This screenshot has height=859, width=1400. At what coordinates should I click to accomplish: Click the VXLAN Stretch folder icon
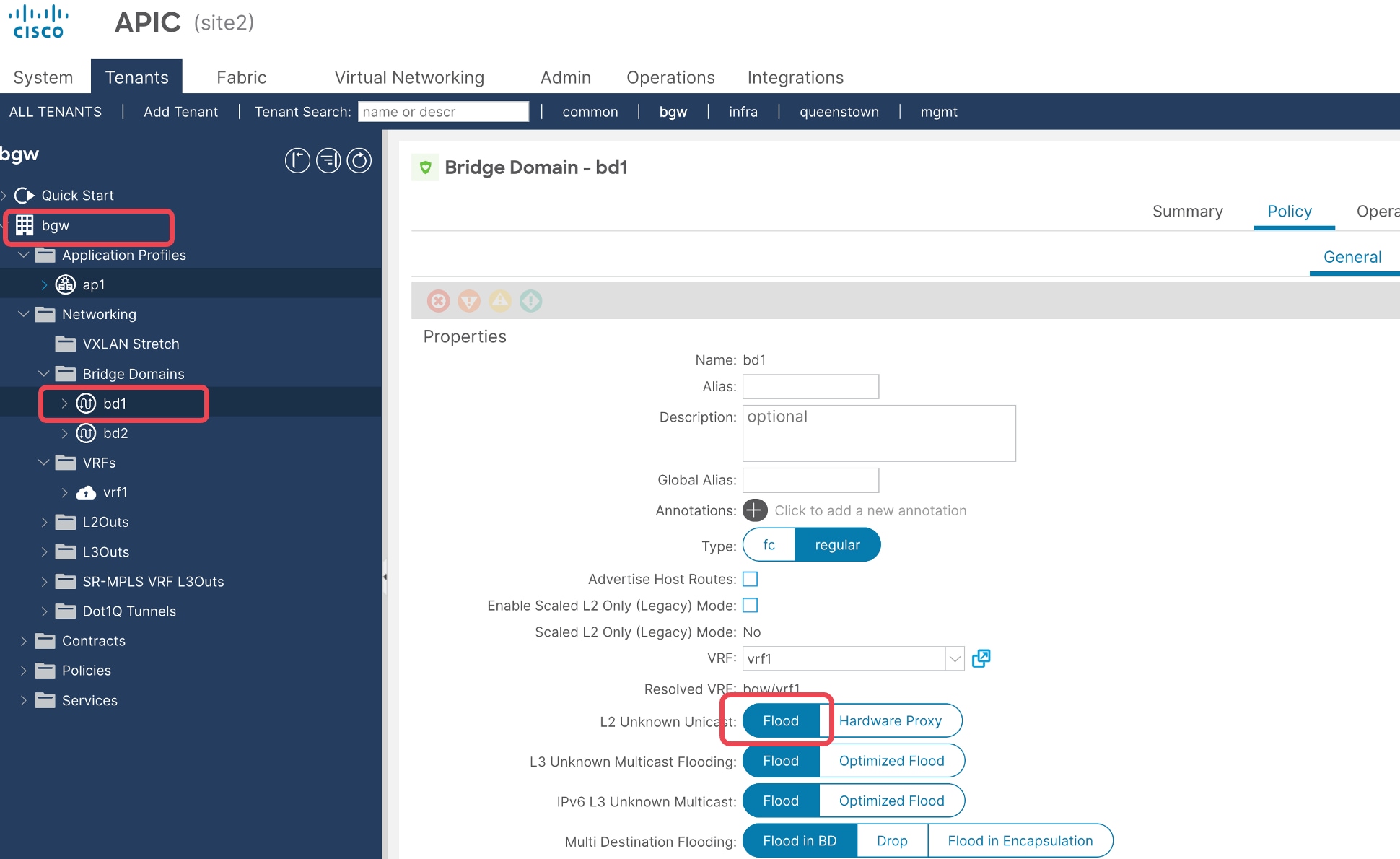[x=66, y=344]
